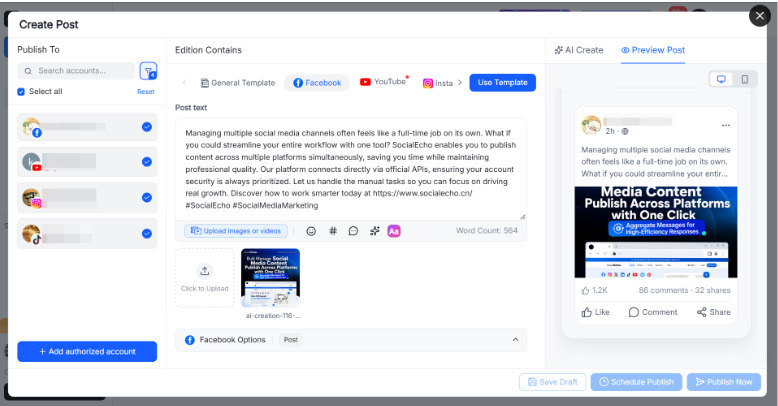
Task: Click Share in the preview post
Action: point(713,312)
